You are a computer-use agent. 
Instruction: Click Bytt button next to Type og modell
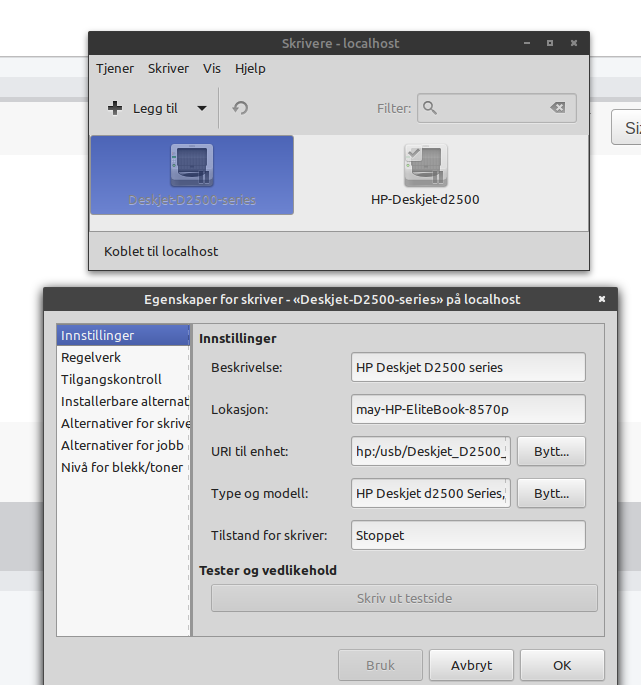point(551,493)
